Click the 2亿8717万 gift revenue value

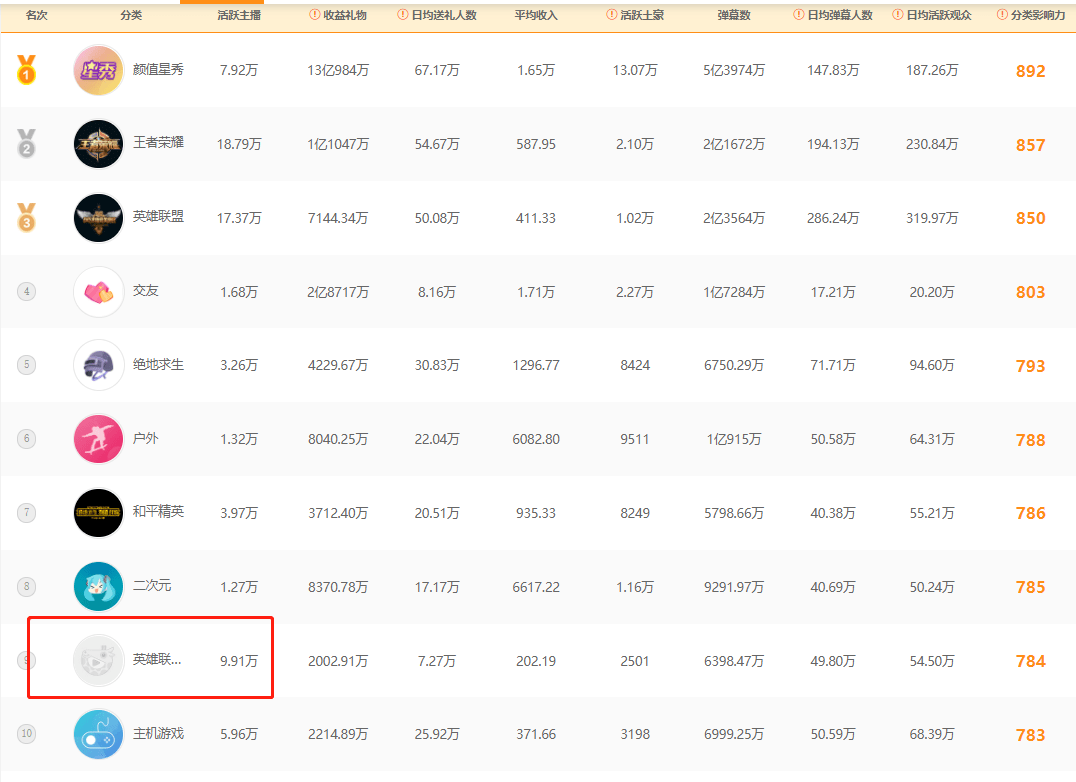[x=338, y=292]
